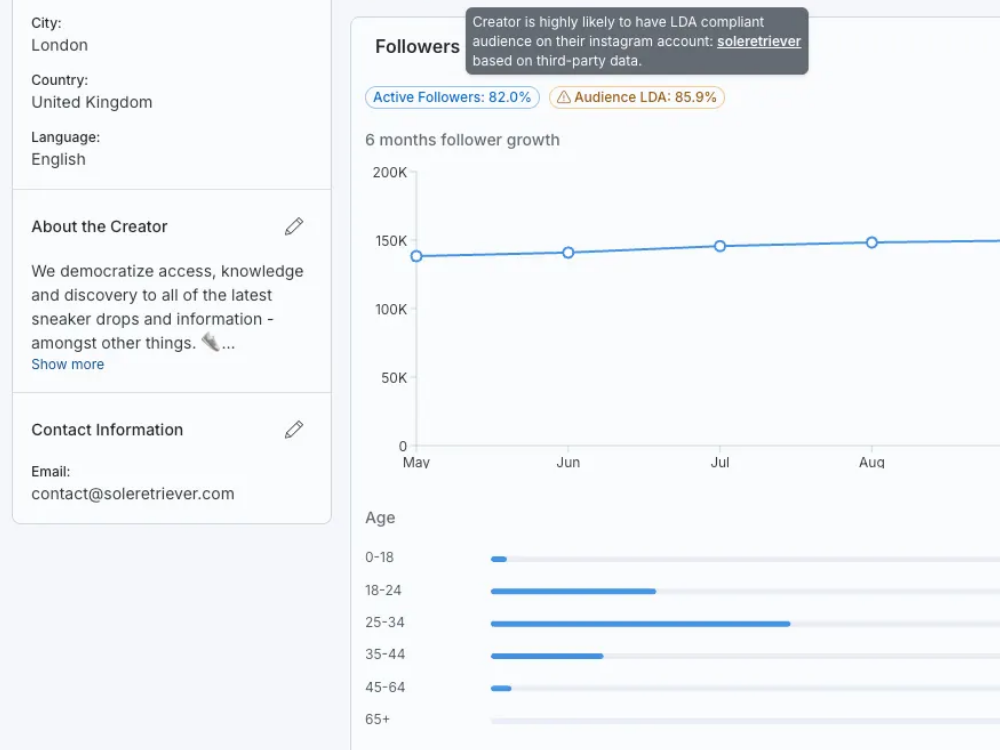Click the 0-18 age bar
Viewport: 1000px width, 750px height.
(499, 559)
